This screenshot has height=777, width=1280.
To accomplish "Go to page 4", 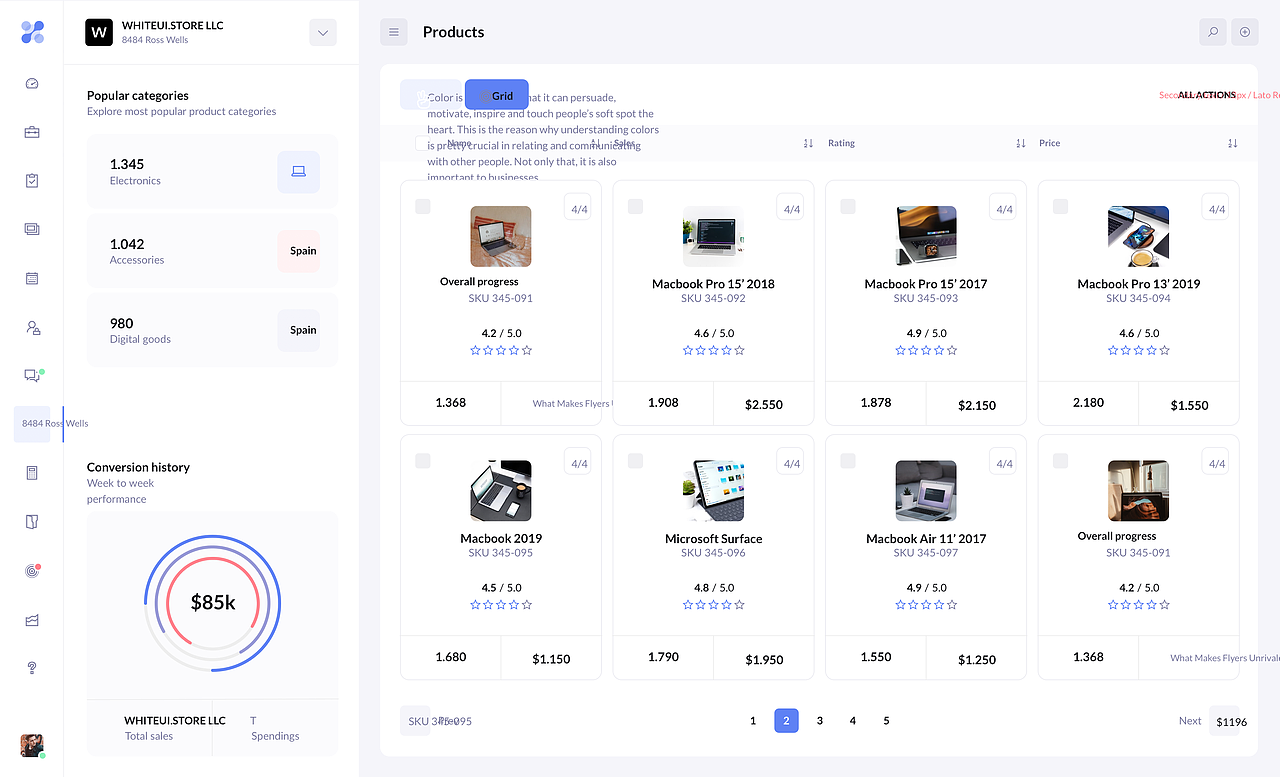I will pyautogui.click(x=853, y=720).
